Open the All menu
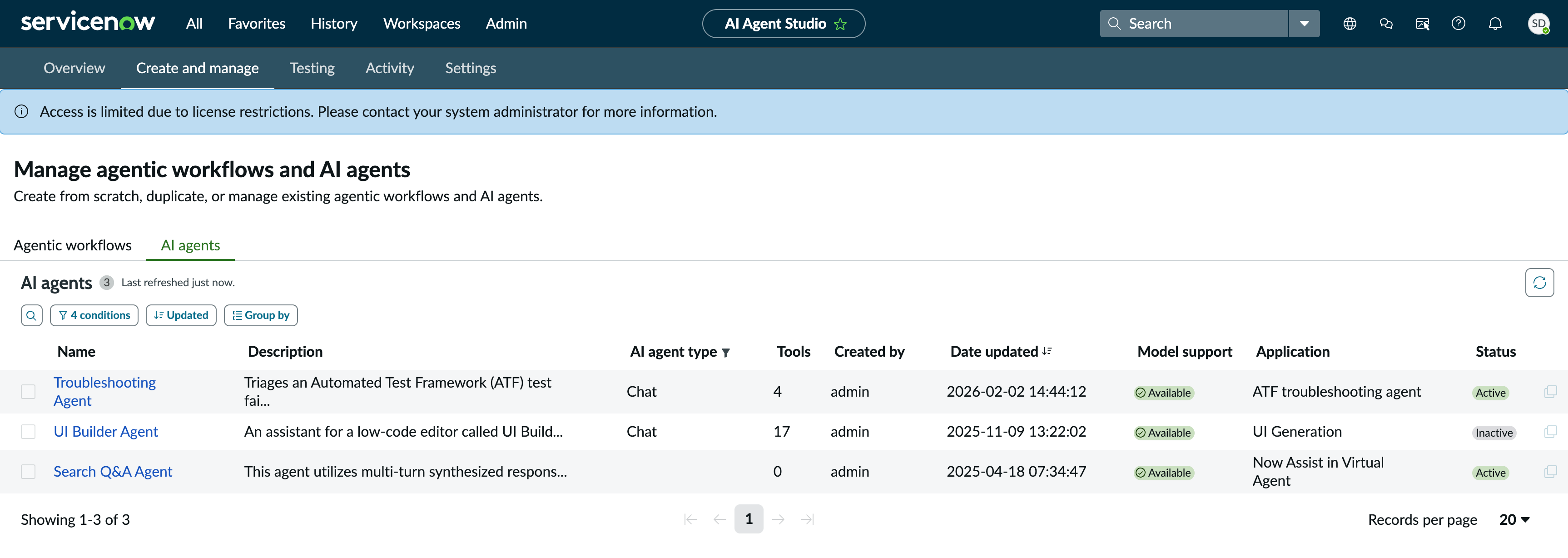The height and width of the screenshot is (558, 1568). 194,24
